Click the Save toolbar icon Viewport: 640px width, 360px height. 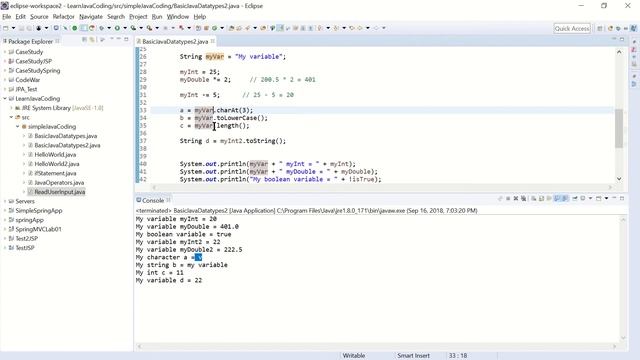coord(22,28)
